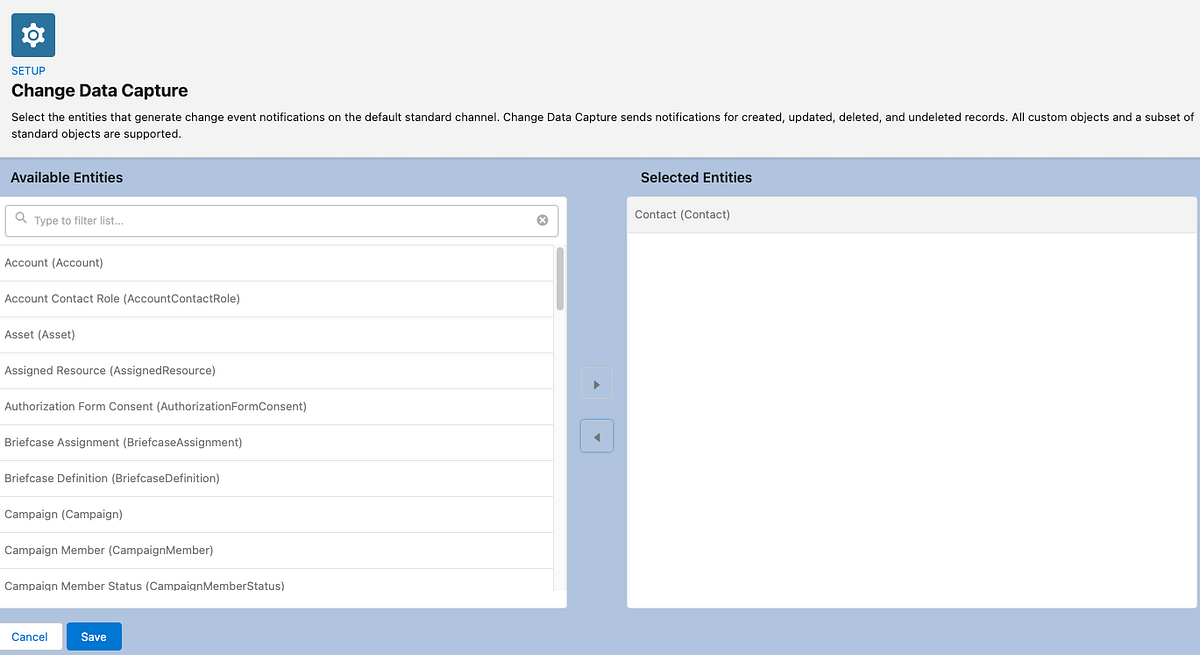Click the Available Entities scrollbar
The height and width of the screenshot is (655, 1200).
pyautogui.click(x=560, y=280)
